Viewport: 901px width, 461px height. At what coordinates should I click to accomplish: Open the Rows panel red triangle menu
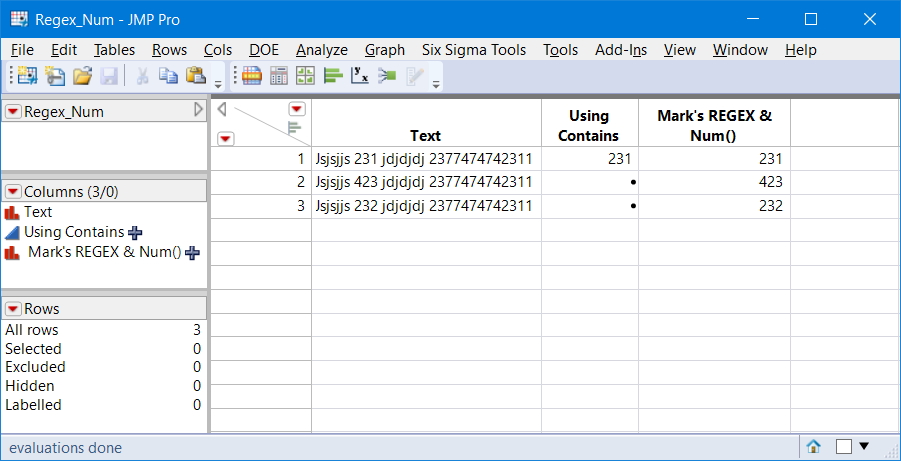[13, 309]
